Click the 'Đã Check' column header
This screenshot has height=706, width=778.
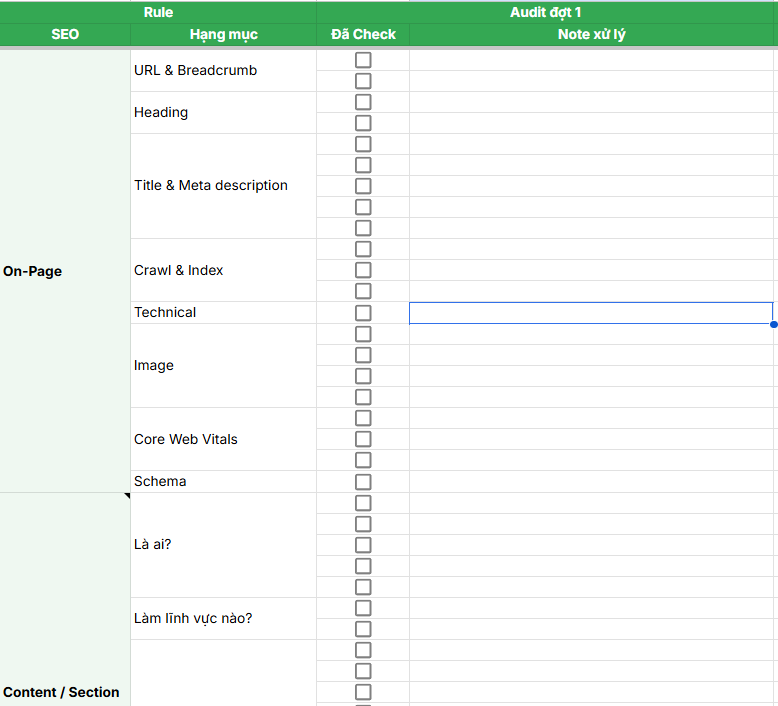pos(363,34)
